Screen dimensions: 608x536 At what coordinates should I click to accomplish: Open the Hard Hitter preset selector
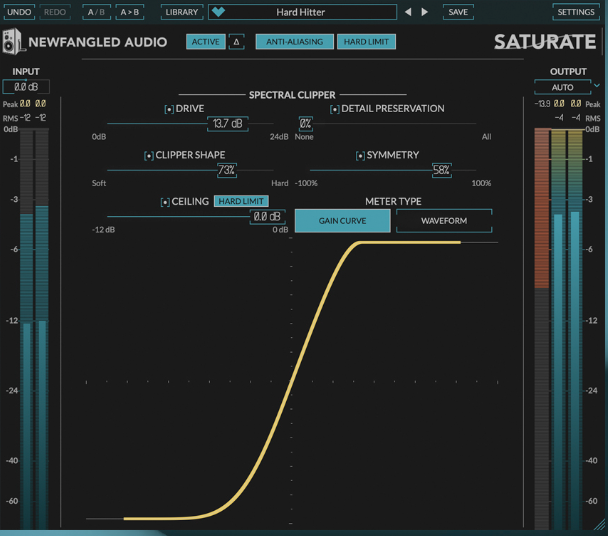point(302,12)
